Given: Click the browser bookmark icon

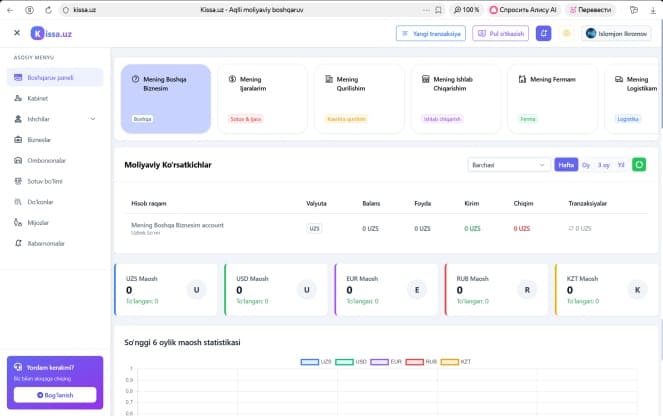Looking at the screenshot, I should pos(438,10).
